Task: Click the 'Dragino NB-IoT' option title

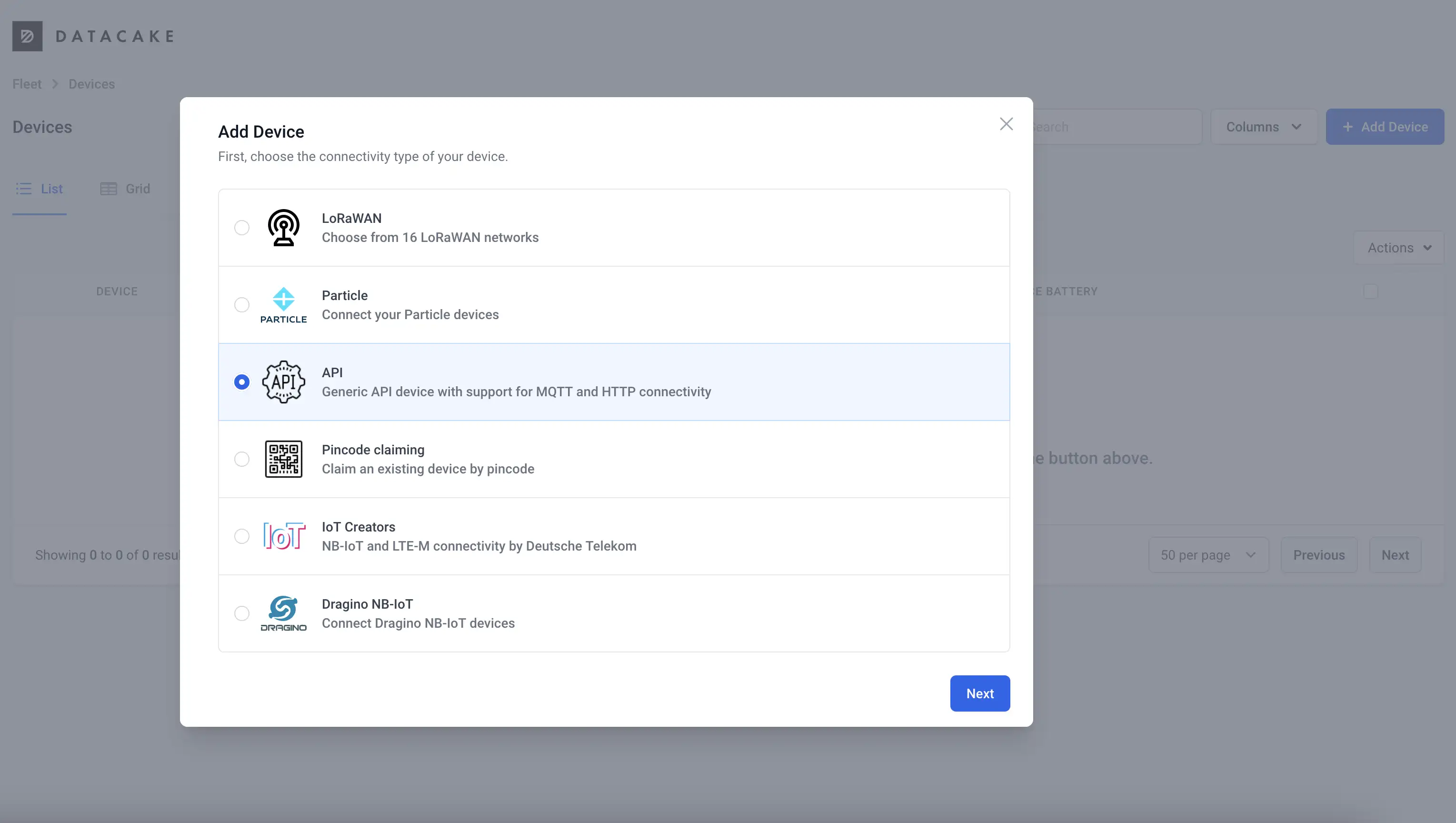Action: 368,604
